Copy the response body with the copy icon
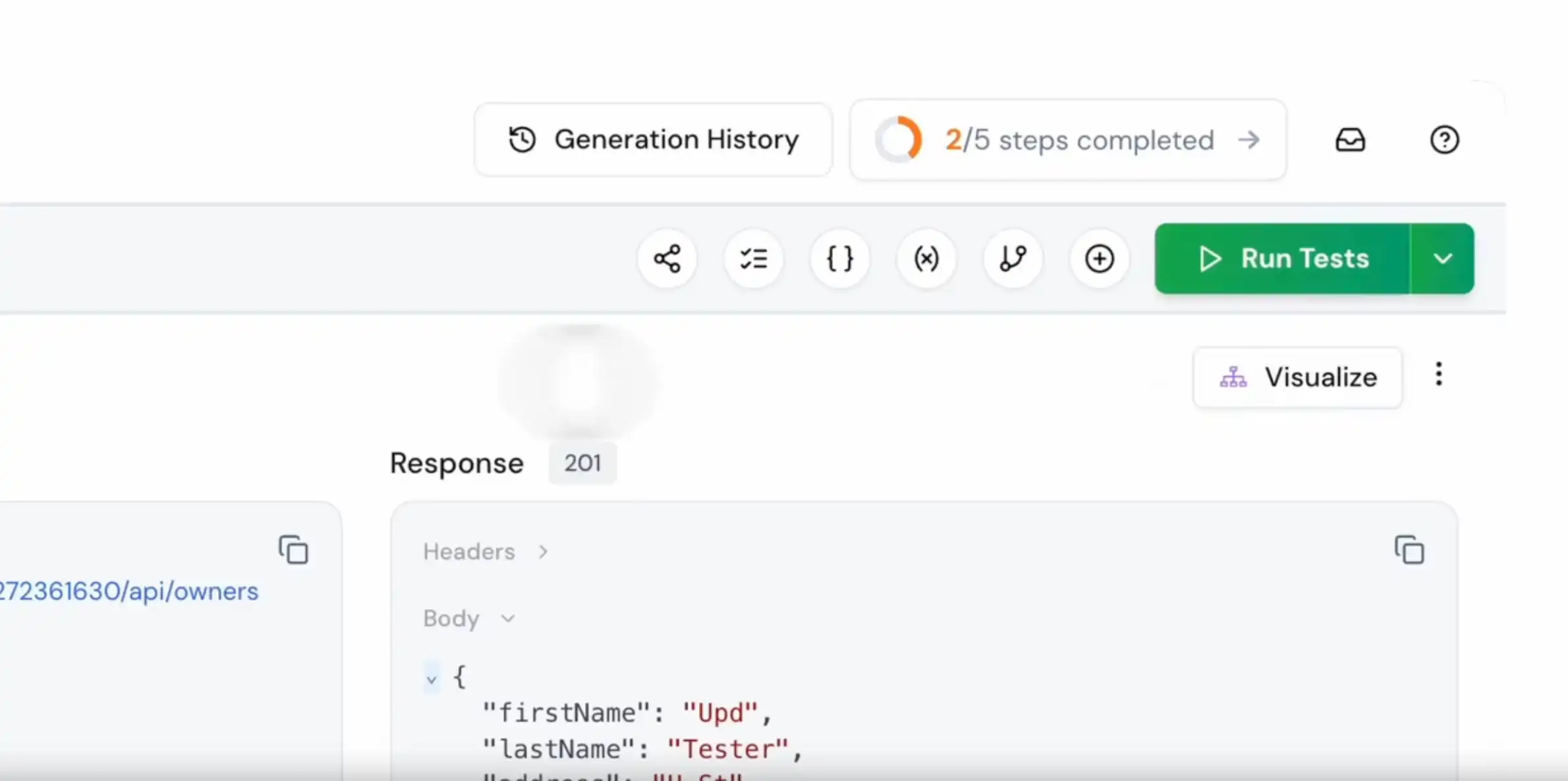 pyautogui.click(x=1409, y=550)
